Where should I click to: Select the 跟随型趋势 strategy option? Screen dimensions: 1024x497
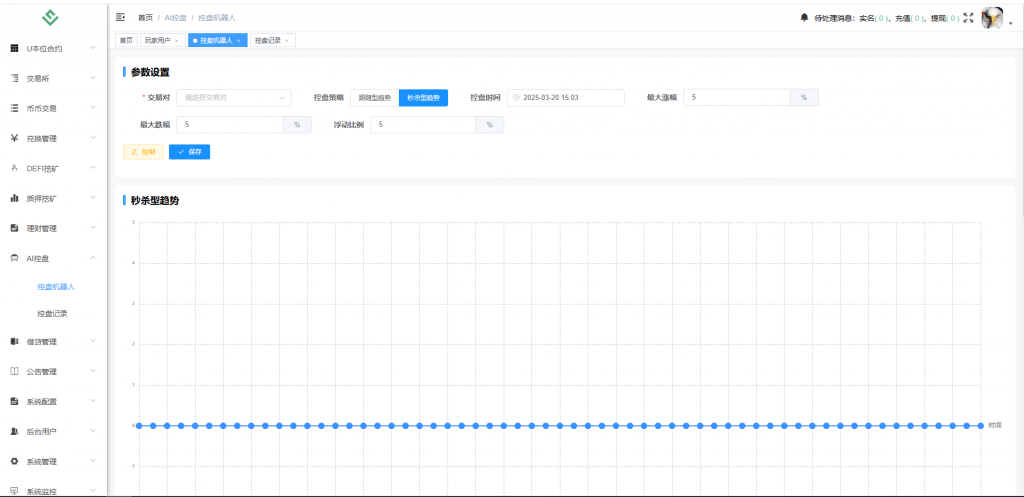coord(375,98)
